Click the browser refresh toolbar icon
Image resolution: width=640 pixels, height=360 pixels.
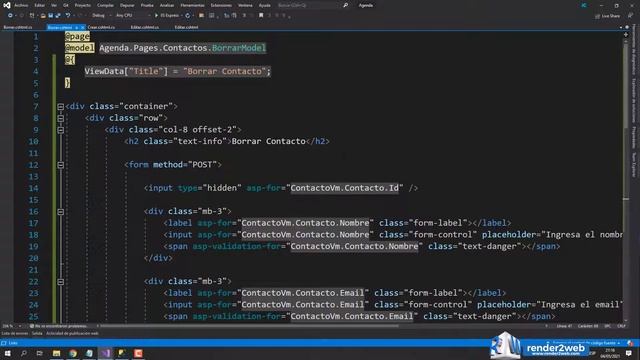tap(188, 16)
